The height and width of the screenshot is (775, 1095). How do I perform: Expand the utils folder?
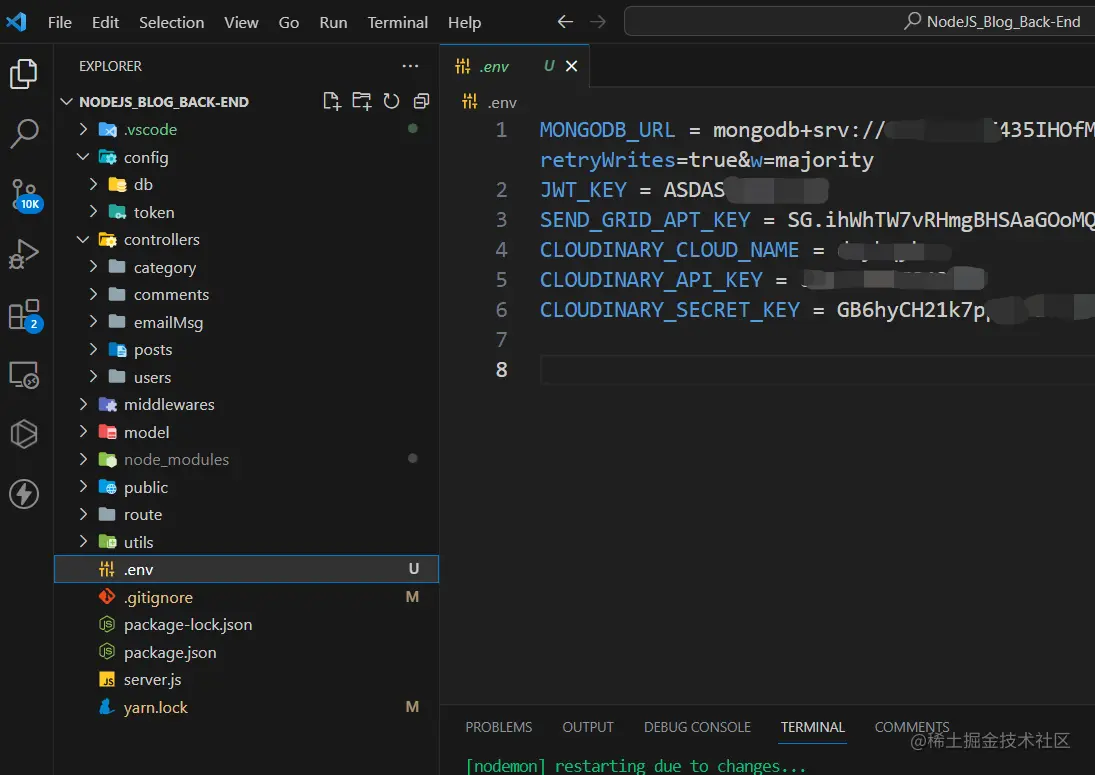138,542
